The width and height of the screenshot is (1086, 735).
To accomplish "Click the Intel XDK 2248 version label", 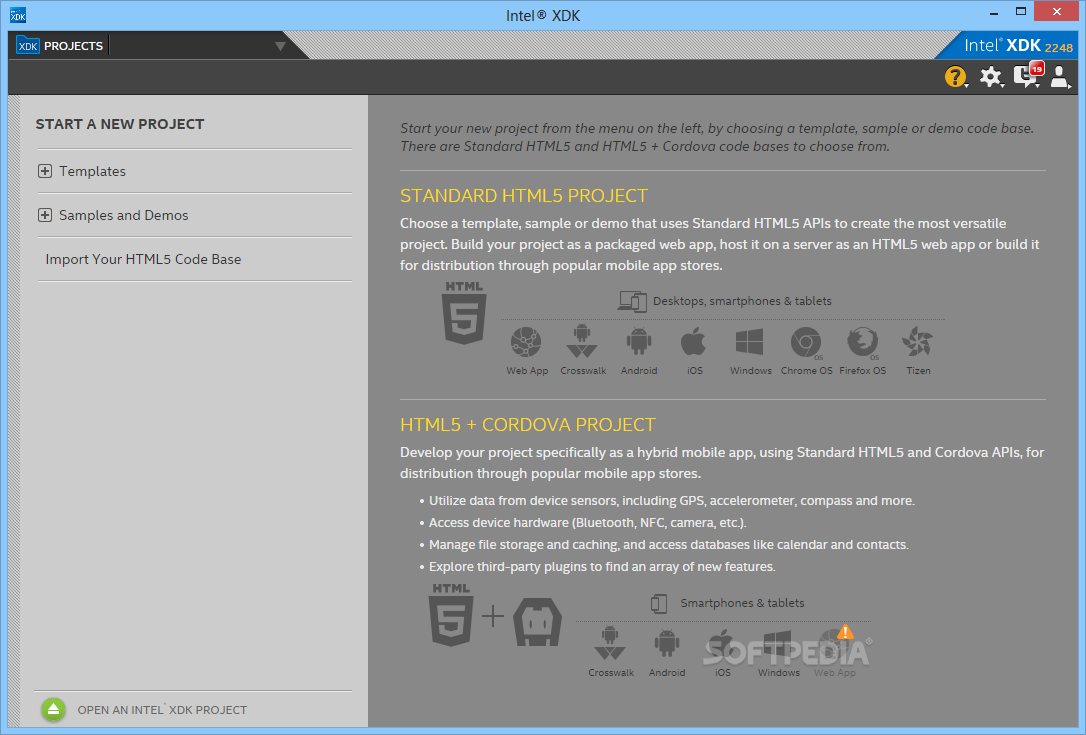I will point(1018,46).
